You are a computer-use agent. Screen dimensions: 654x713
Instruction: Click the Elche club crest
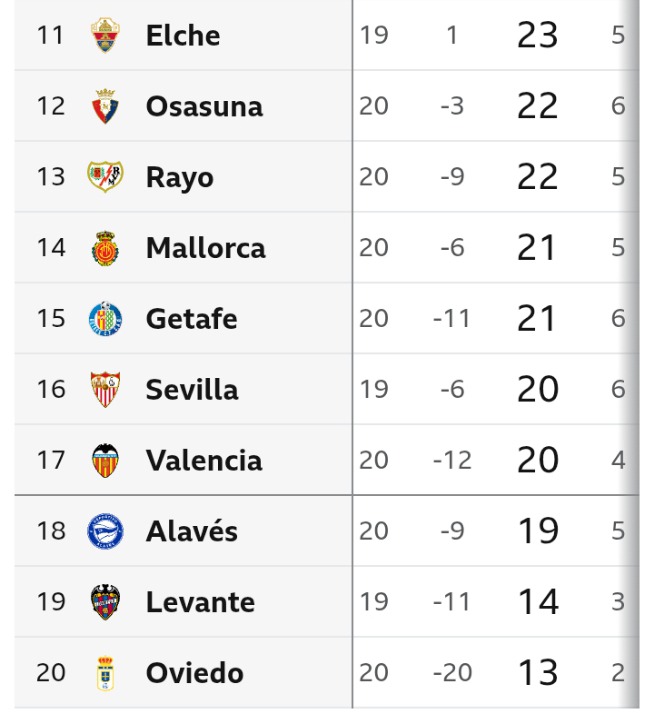(104, 36)
